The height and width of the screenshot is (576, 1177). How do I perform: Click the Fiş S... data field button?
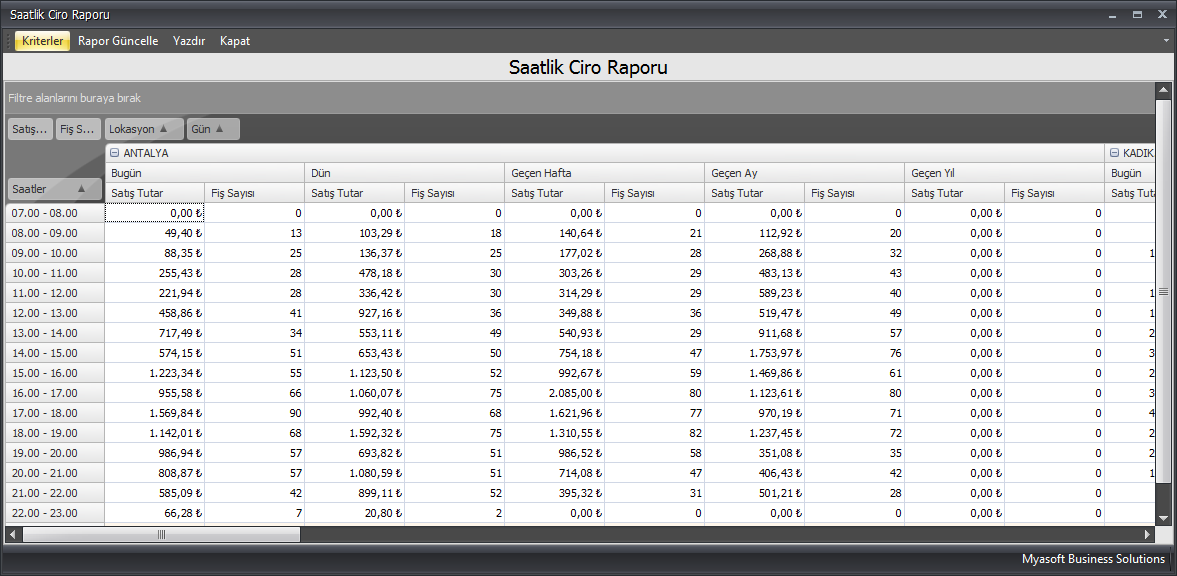(78, 129)
